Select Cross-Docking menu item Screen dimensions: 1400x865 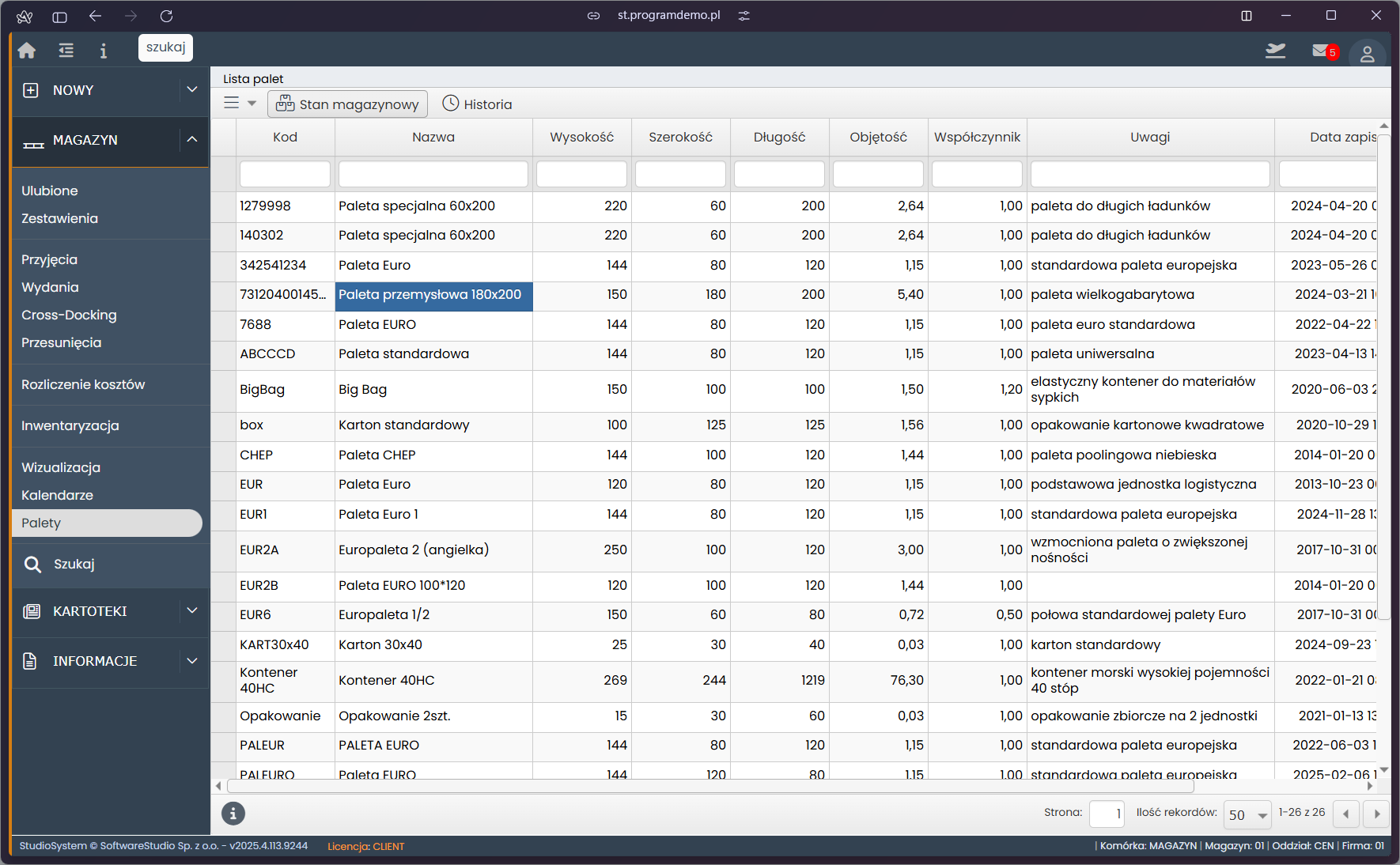pyautogui.click(x=69, y=315)
